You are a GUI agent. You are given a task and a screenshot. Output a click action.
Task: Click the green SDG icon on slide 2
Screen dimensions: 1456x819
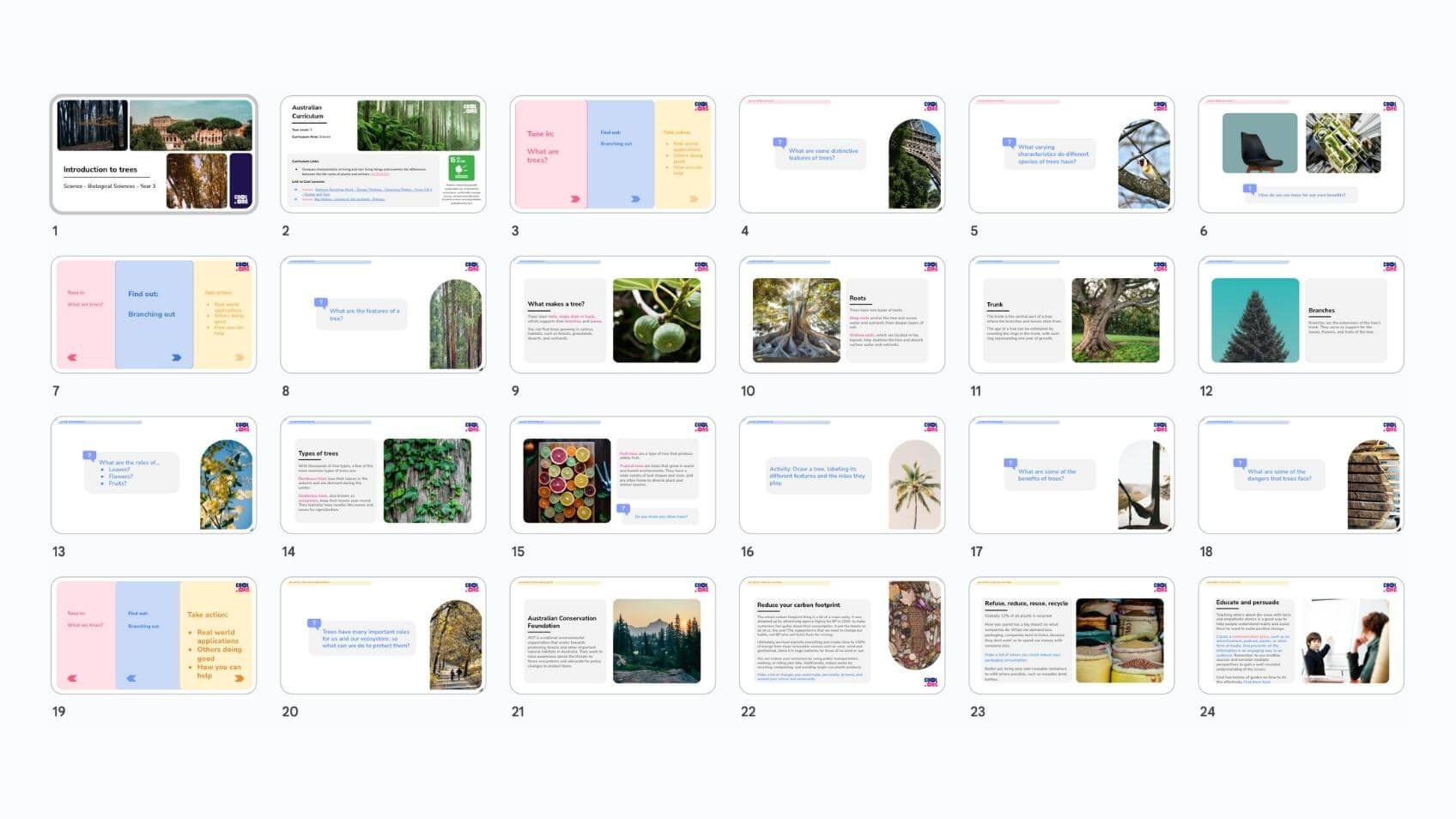[x=461, y=167]
